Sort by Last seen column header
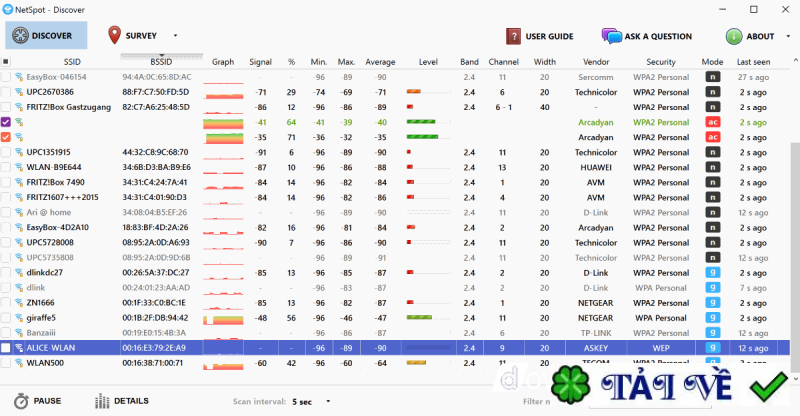 point(753,62)
